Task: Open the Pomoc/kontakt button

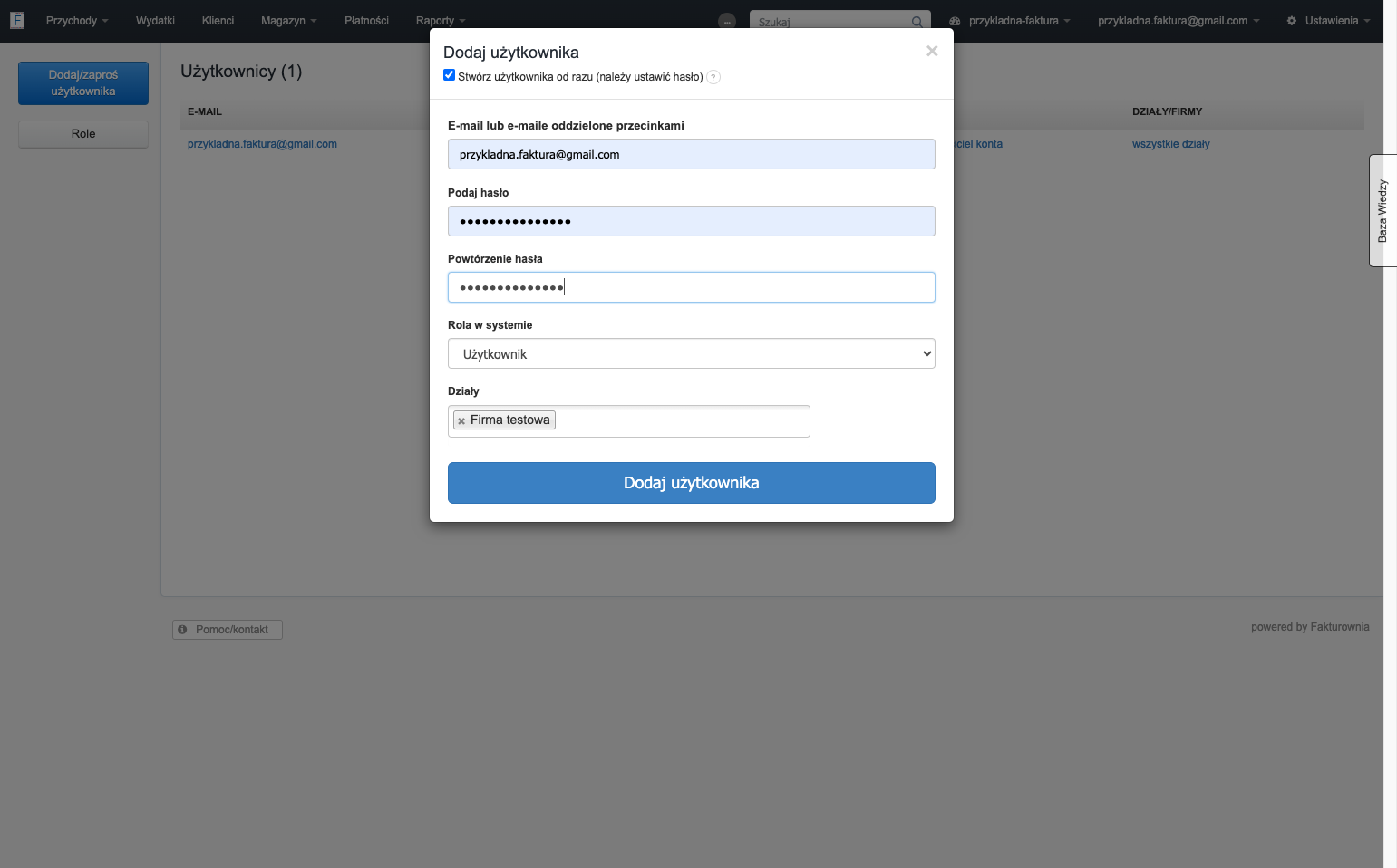Action: coord(228,630)
